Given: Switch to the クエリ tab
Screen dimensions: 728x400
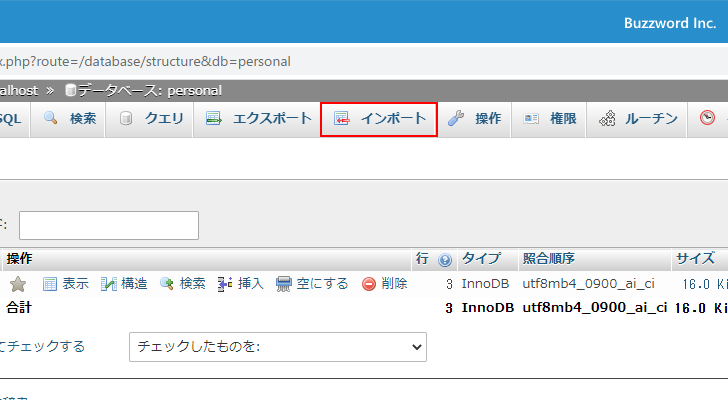Looking at the screenshot, I should [x=151, y=119].
